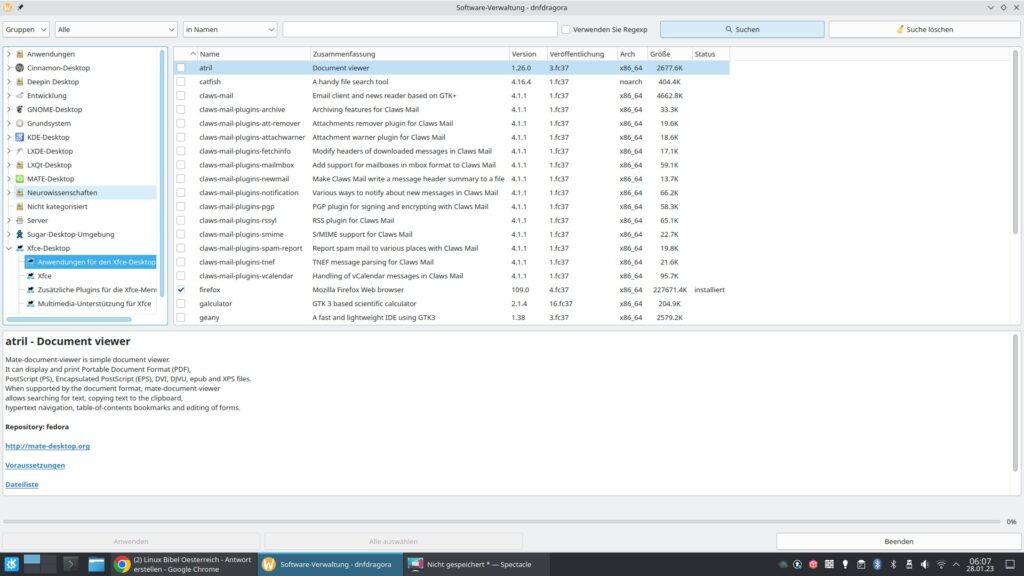Mark claws-mail for installation
The image size is (1024, 576).
(181, 95)
